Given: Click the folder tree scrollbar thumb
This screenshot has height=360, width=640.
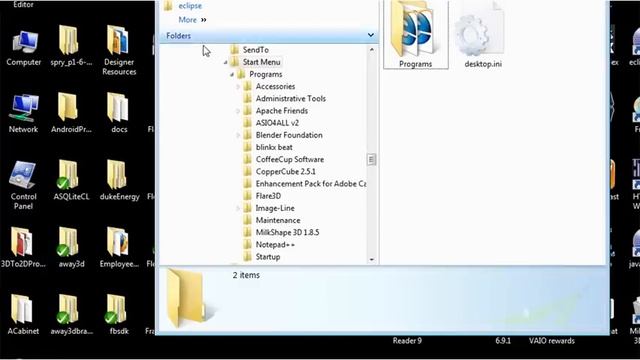Looking at the screenshot, I should (371, 159).
